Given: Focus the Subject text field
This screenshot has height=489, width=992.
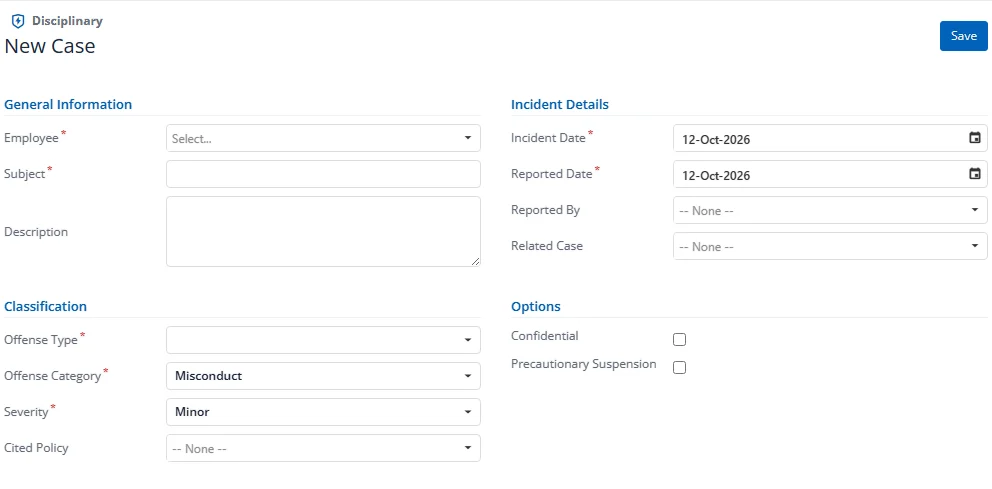Looking at the screenshot, I should pyautogui.click(x=323, y=174).
